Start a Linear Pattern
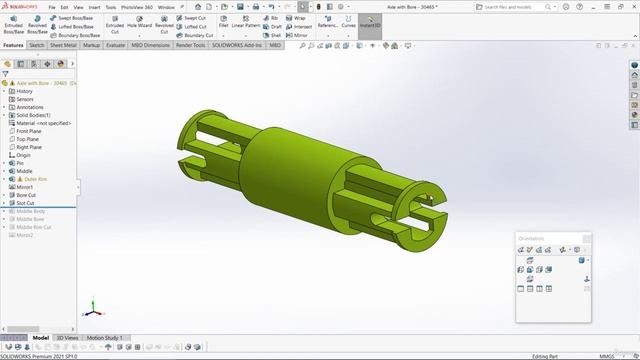This screenshot has width=640, height=360. (246, 22)
